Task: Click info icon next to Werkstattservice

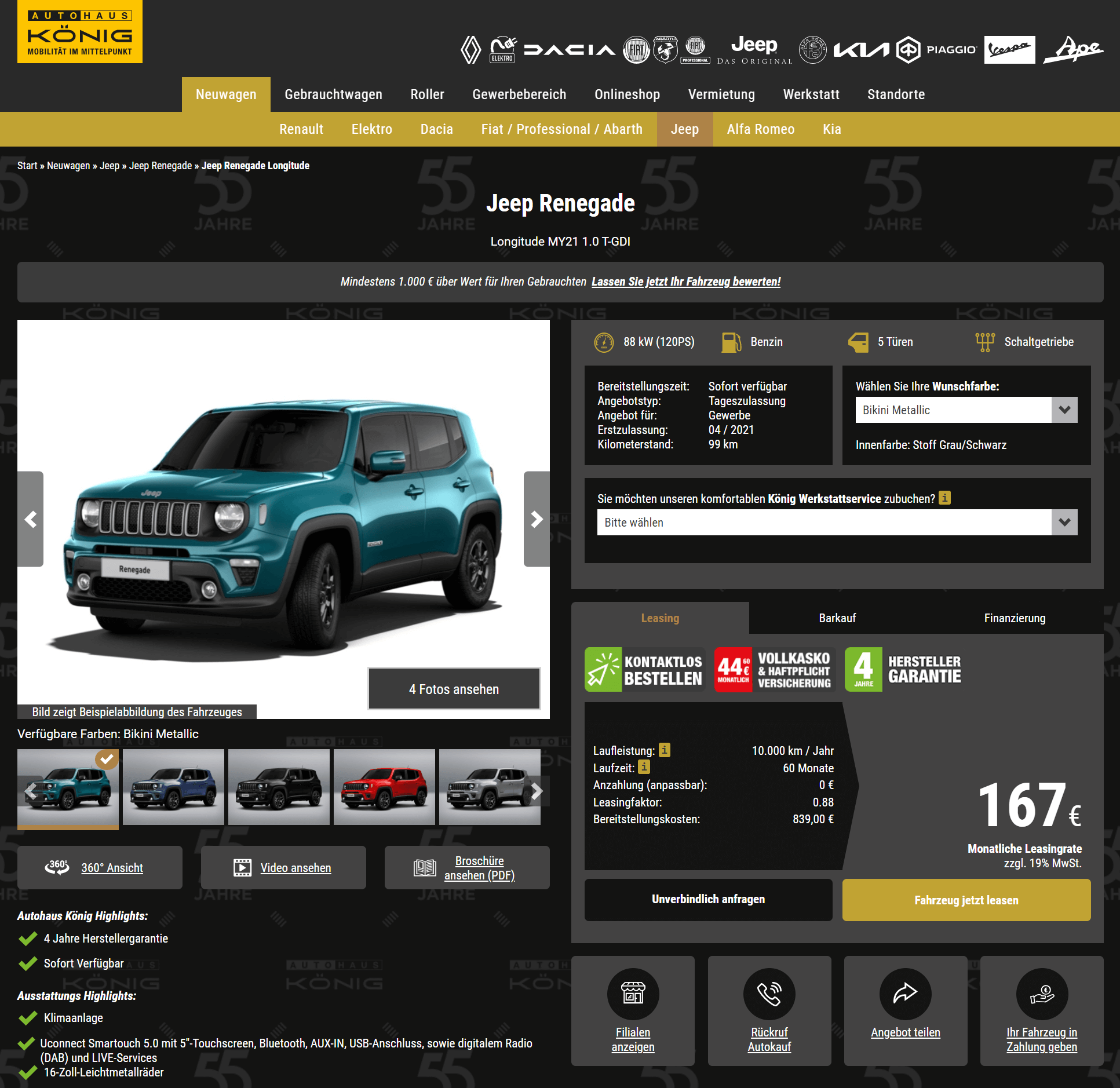Action: pyautogui.click(x=944, y=498)
